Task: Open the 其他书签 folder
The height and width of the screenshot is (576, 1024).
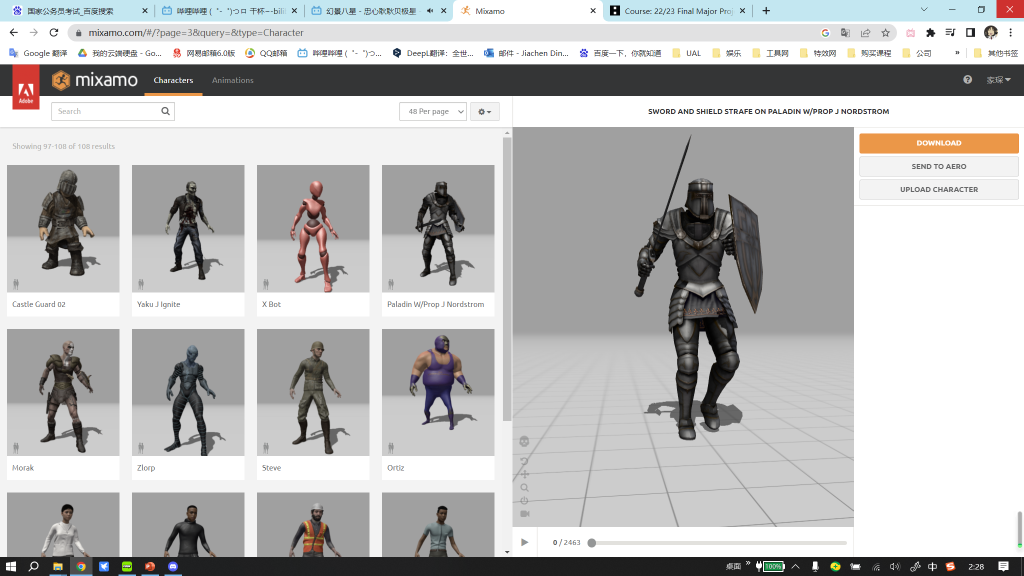Action: tap(995, 54)
